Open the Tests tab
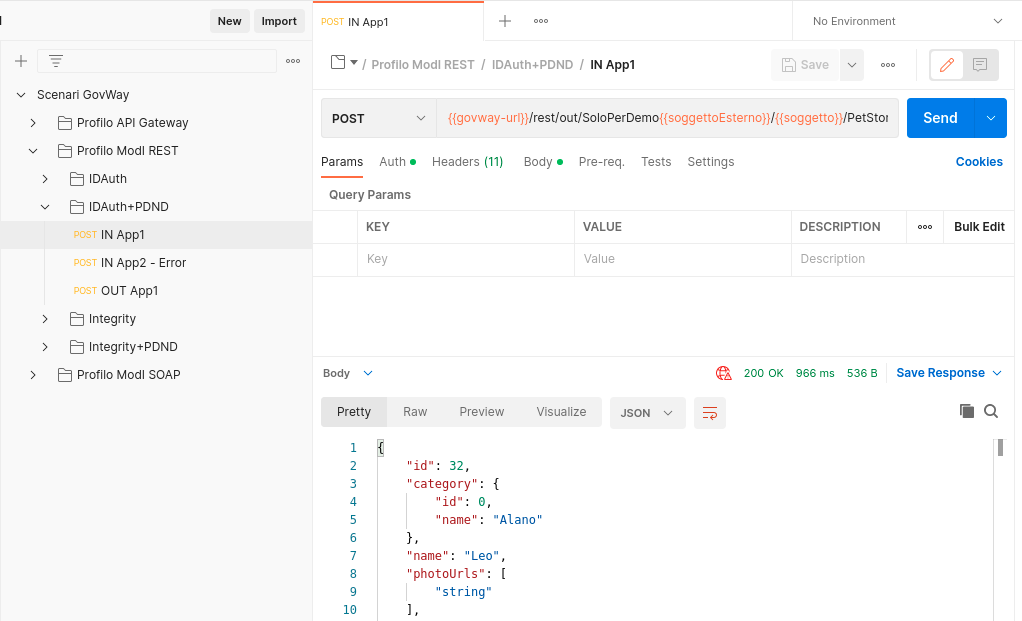The image size is (1022, 621). (x=656, y=162)
